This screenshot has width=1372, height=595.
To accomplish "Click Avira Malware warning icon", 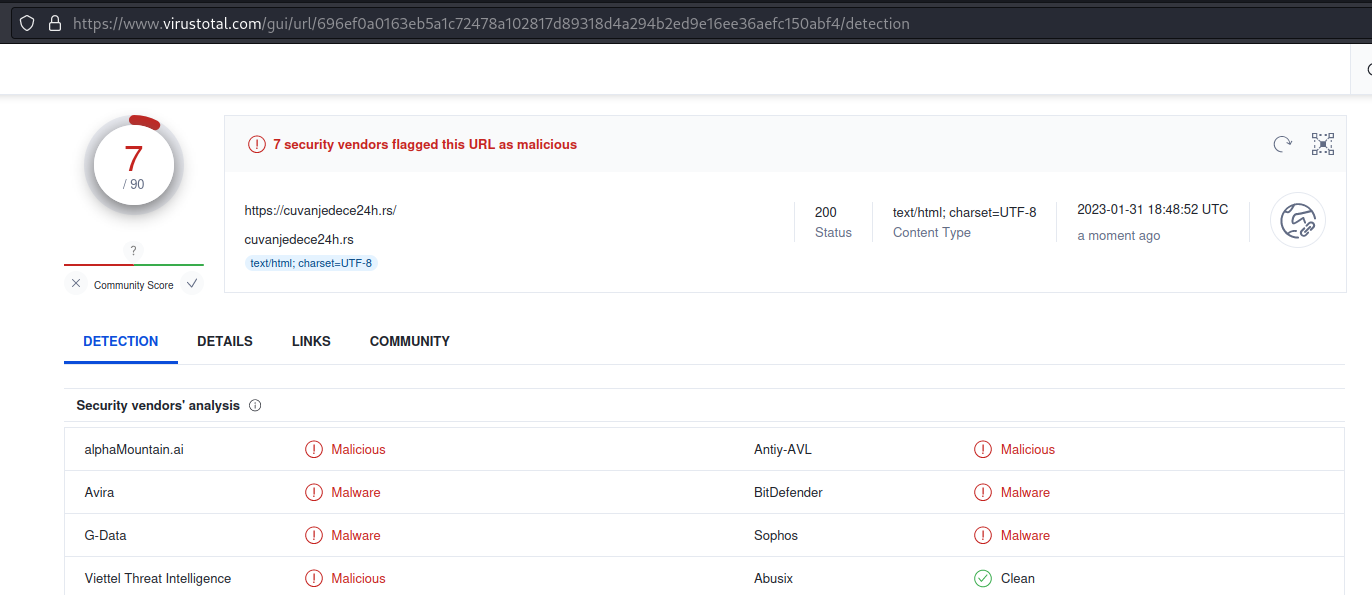I will (314, 493).
